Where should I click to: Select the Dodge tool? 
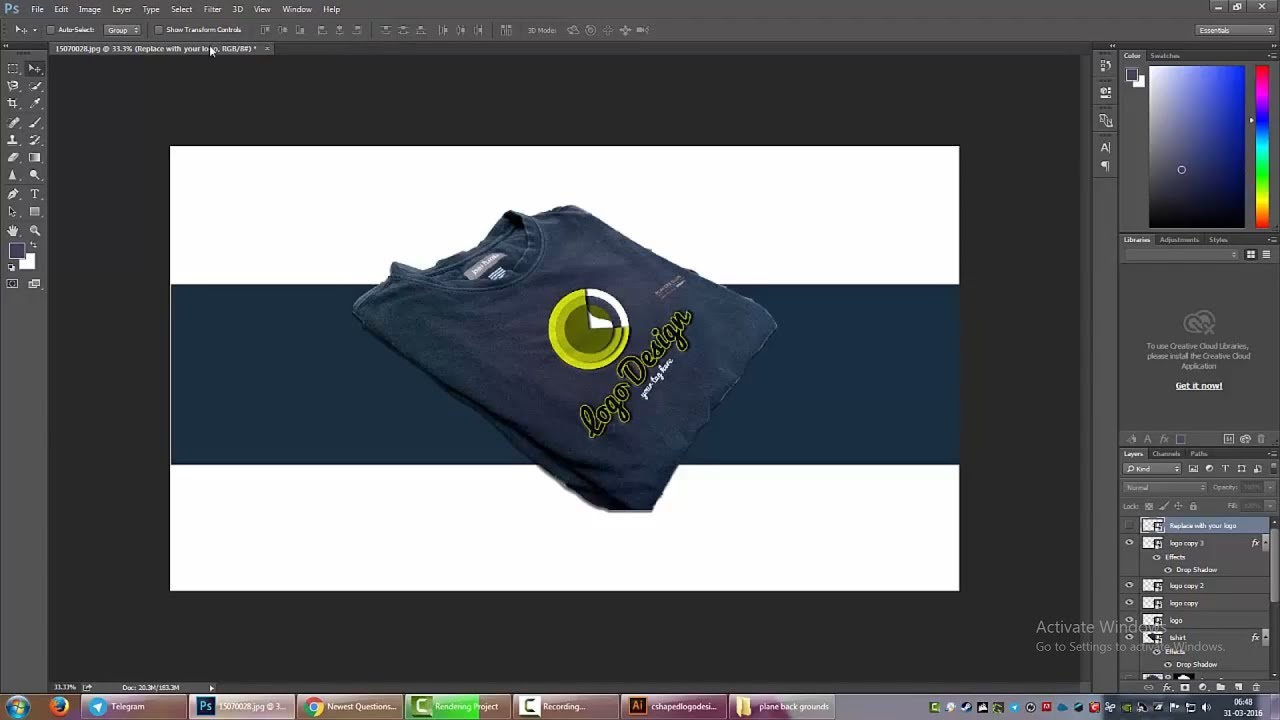34,176
